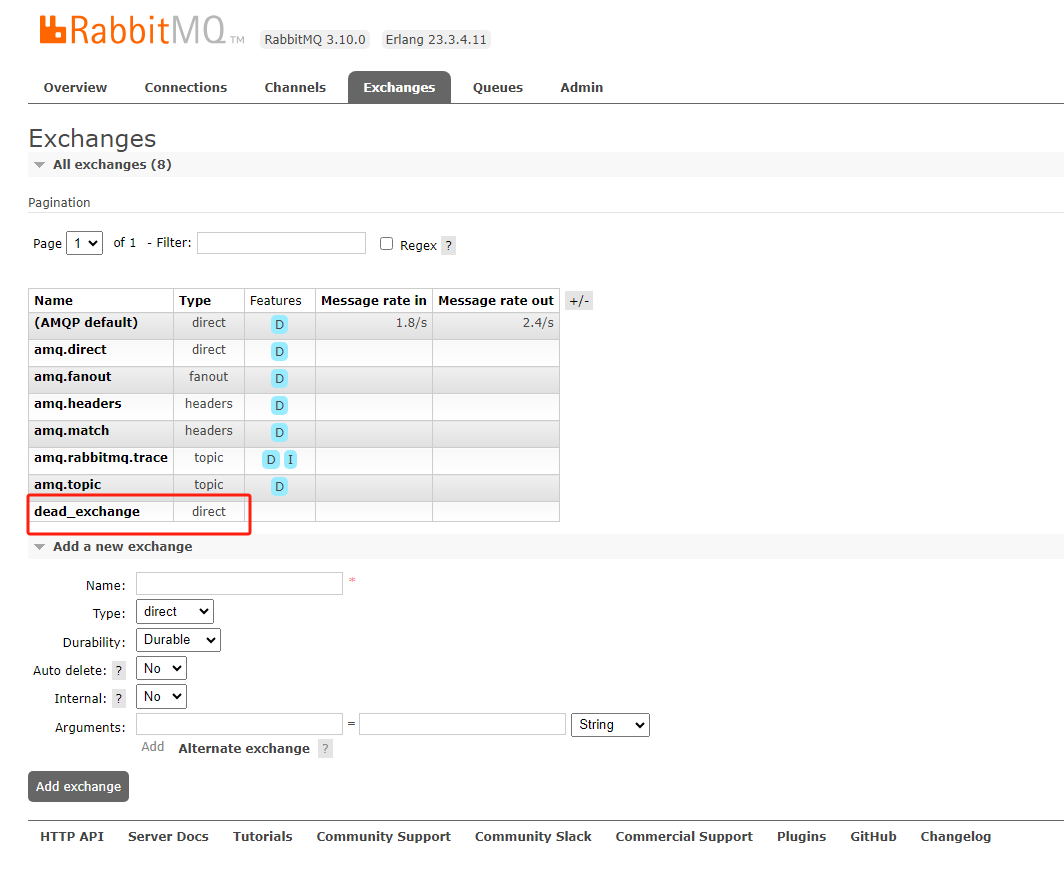
Task: Select the Exchanges tab
Action: [399, 88]
